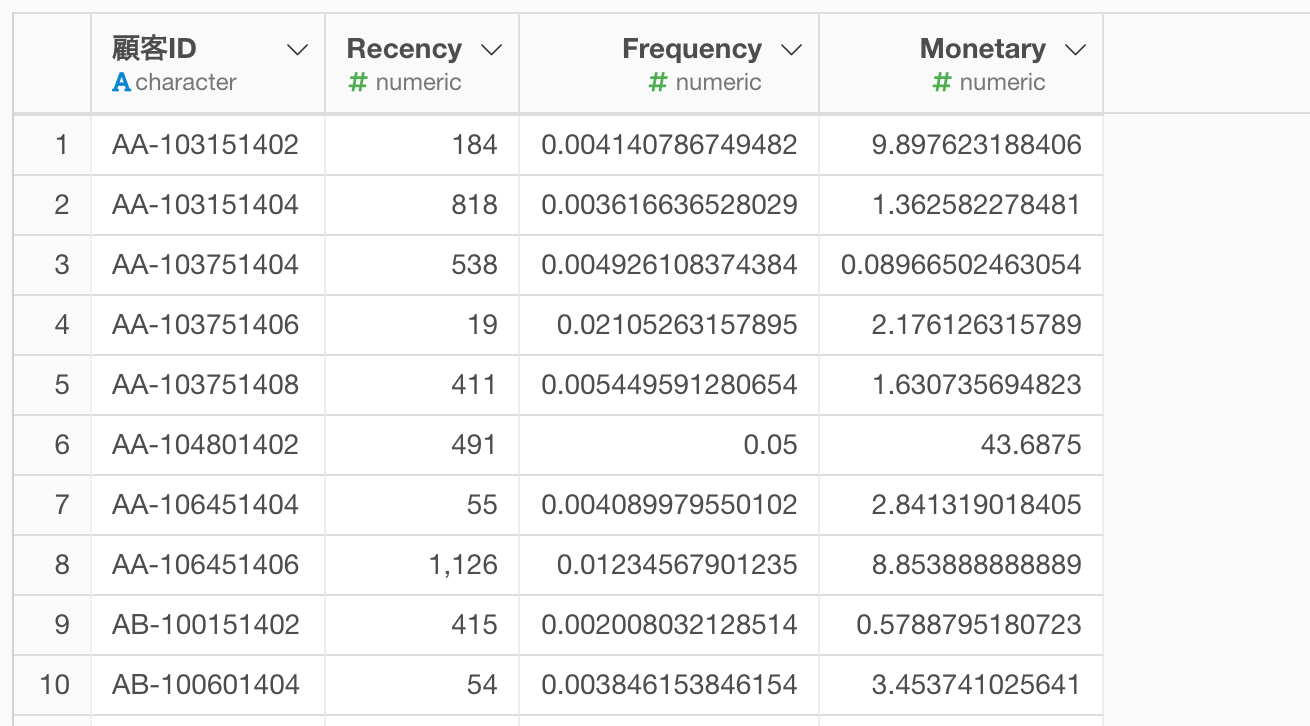The image size is (1310, 726).
Task: Click the Recency cell with value 1,126
Action: point(422,565)
